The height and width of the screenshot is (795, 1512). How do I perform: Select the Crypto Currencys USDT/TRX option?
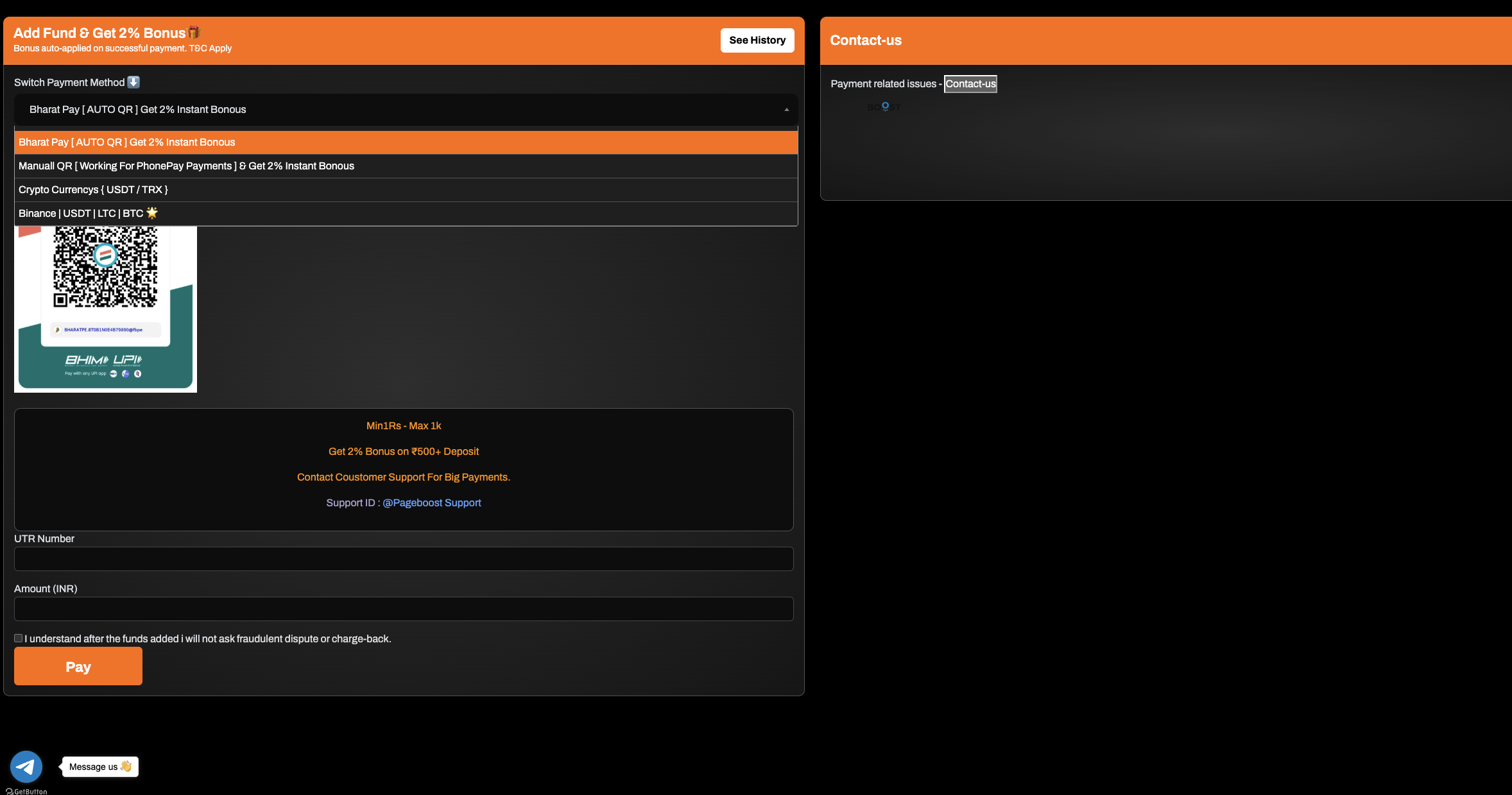(x=94, y=189)
